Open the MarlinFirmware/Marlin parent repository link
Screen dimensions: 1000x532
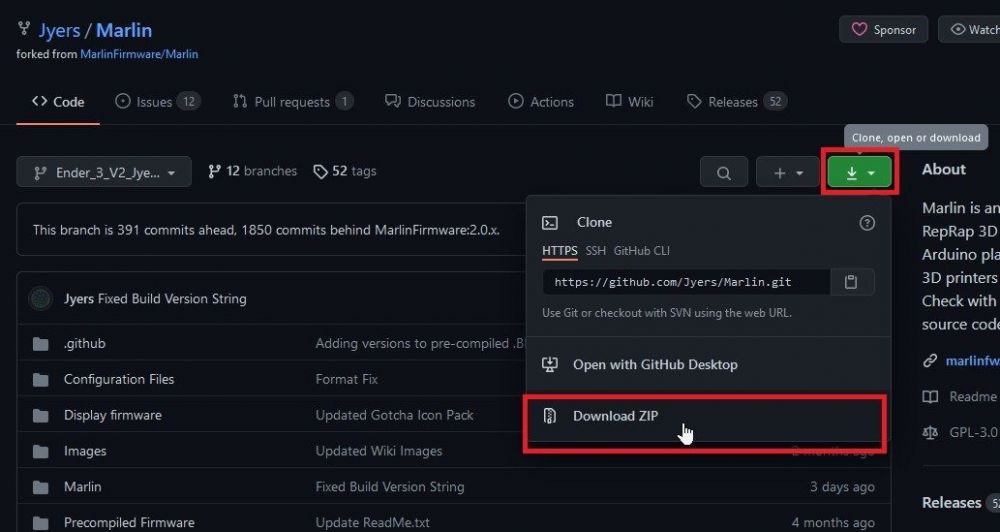click(139, 54)
